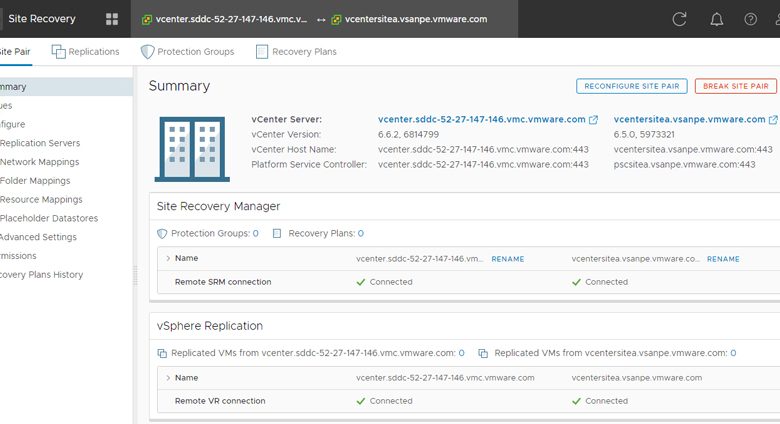Screen dimensions: 780x424
Task: Click the Replications tab icon
Action: (58, 51)
